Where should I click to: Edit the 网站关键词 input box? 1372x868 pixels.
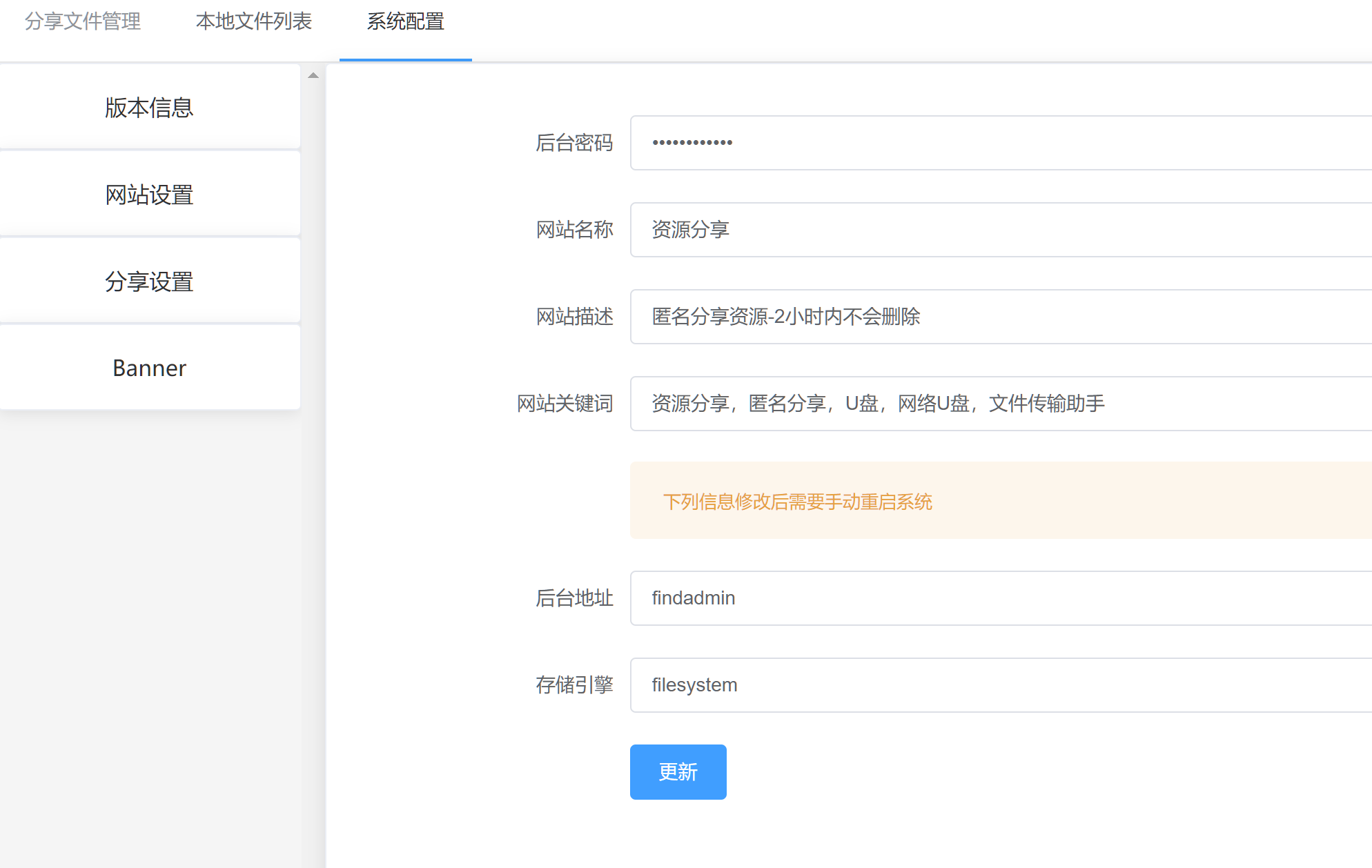(1001, 404)
